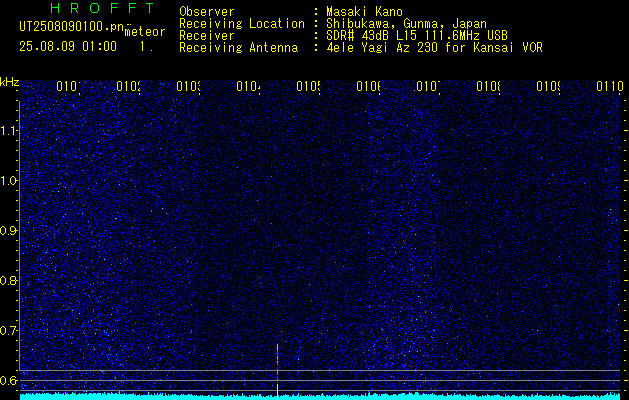The image size is (629, 400).
Task: Select the observer name Masaki Kano
Action: [x=364, y=12]
